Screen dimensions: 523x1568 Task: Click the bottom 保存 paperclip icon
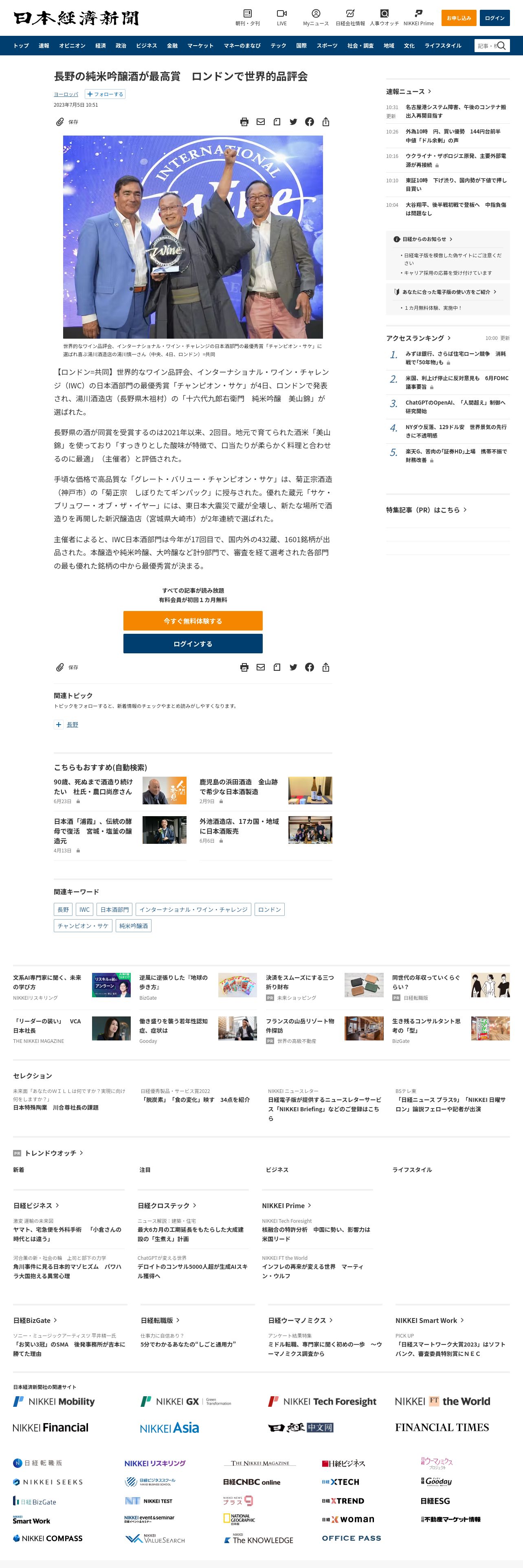point(59,667)
